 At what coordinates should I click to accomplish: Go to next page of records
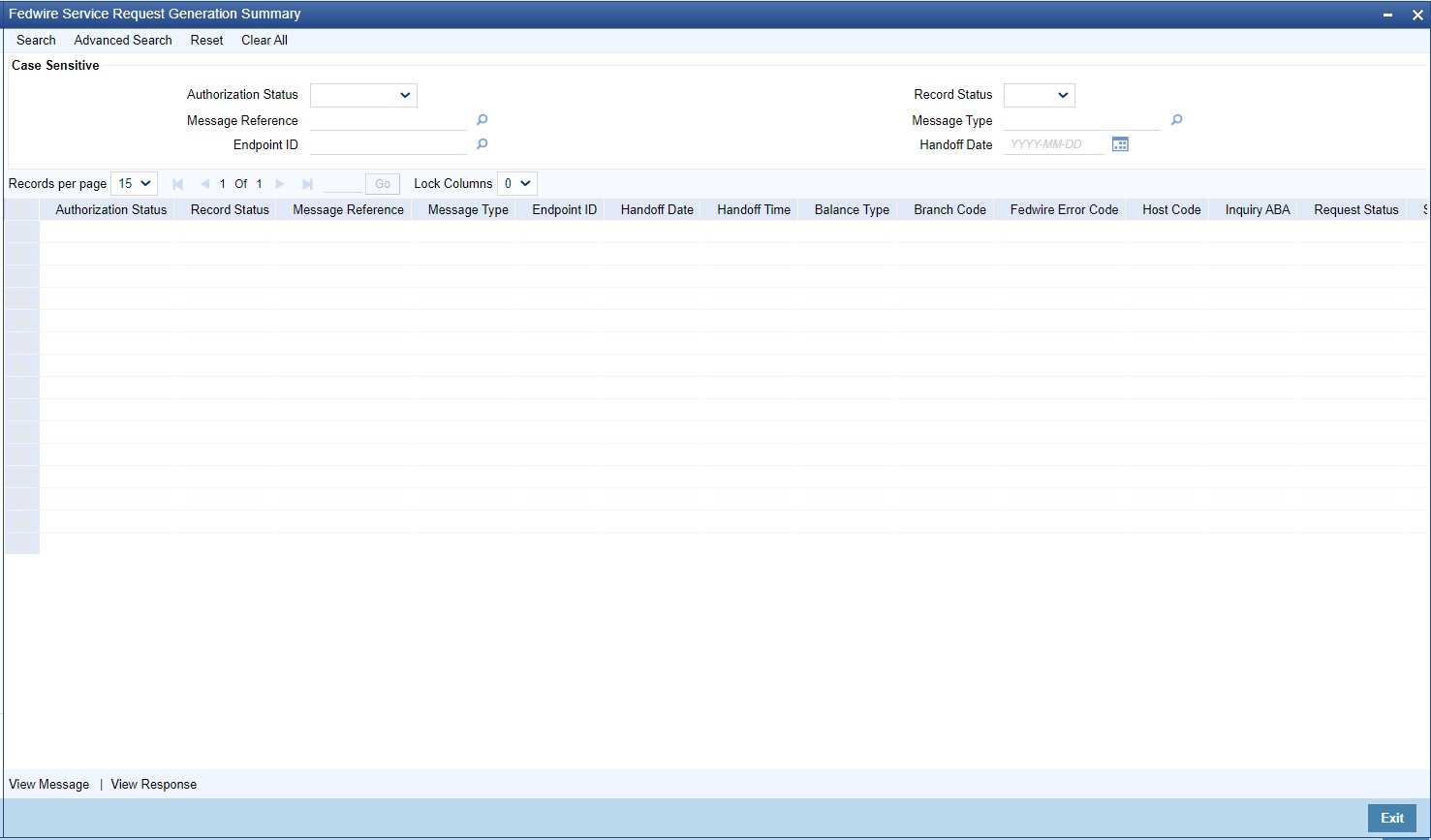click(280, 184)
